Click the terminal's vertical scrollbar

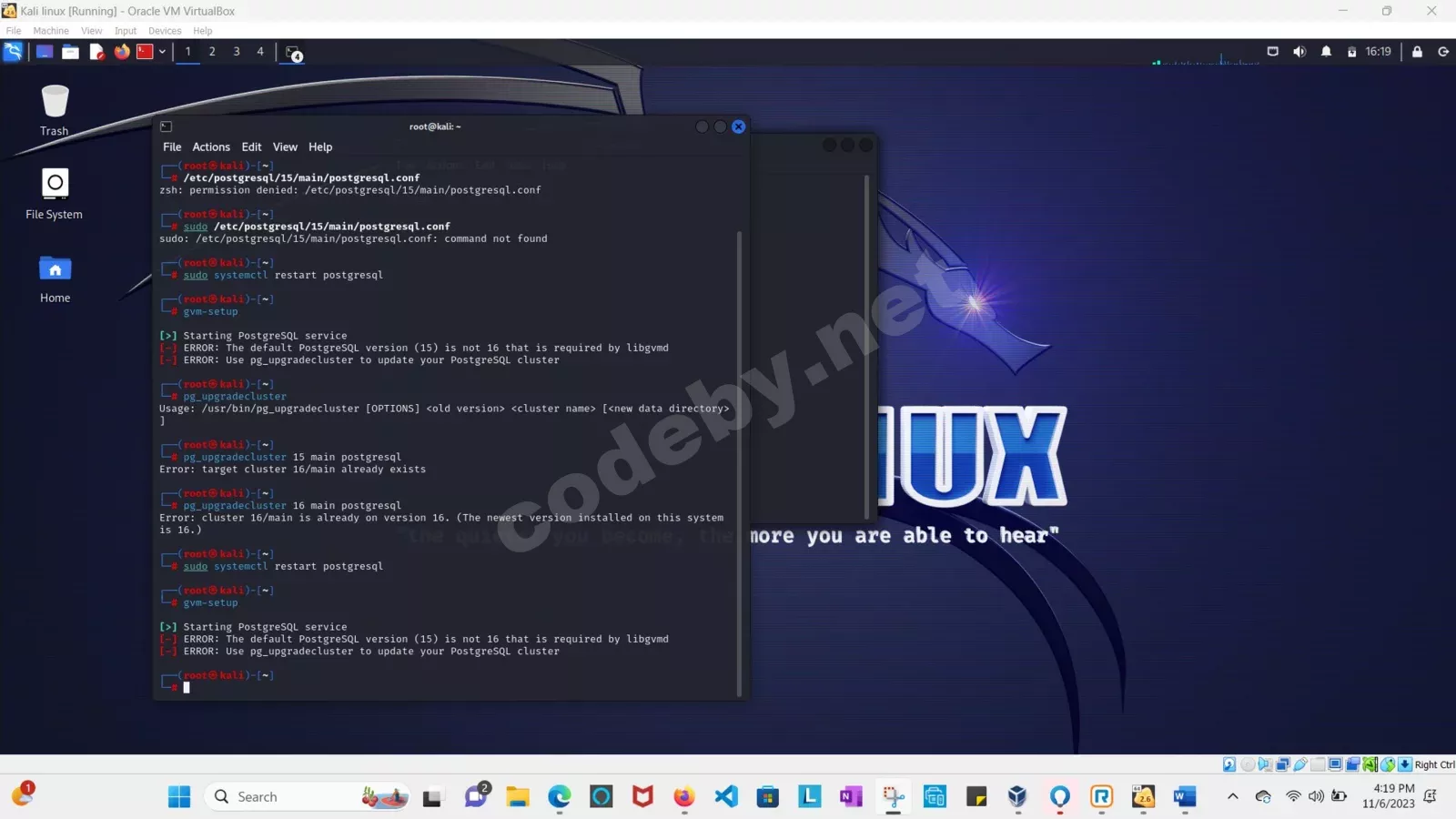(x=739, y=462)
